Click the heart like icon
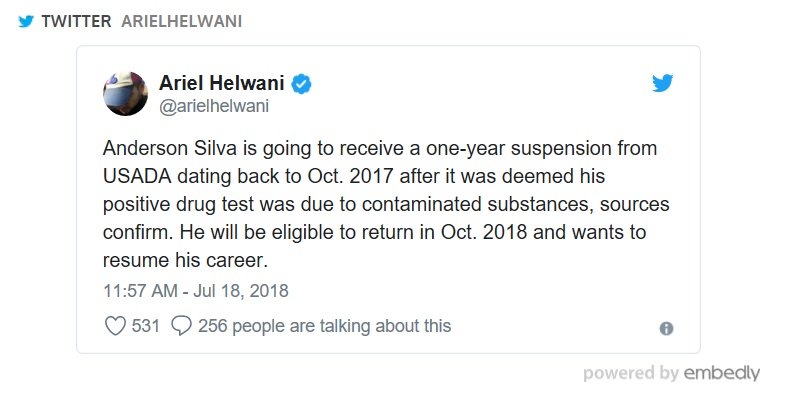Screen dimensions: 788x412 (x=115, y=326)
